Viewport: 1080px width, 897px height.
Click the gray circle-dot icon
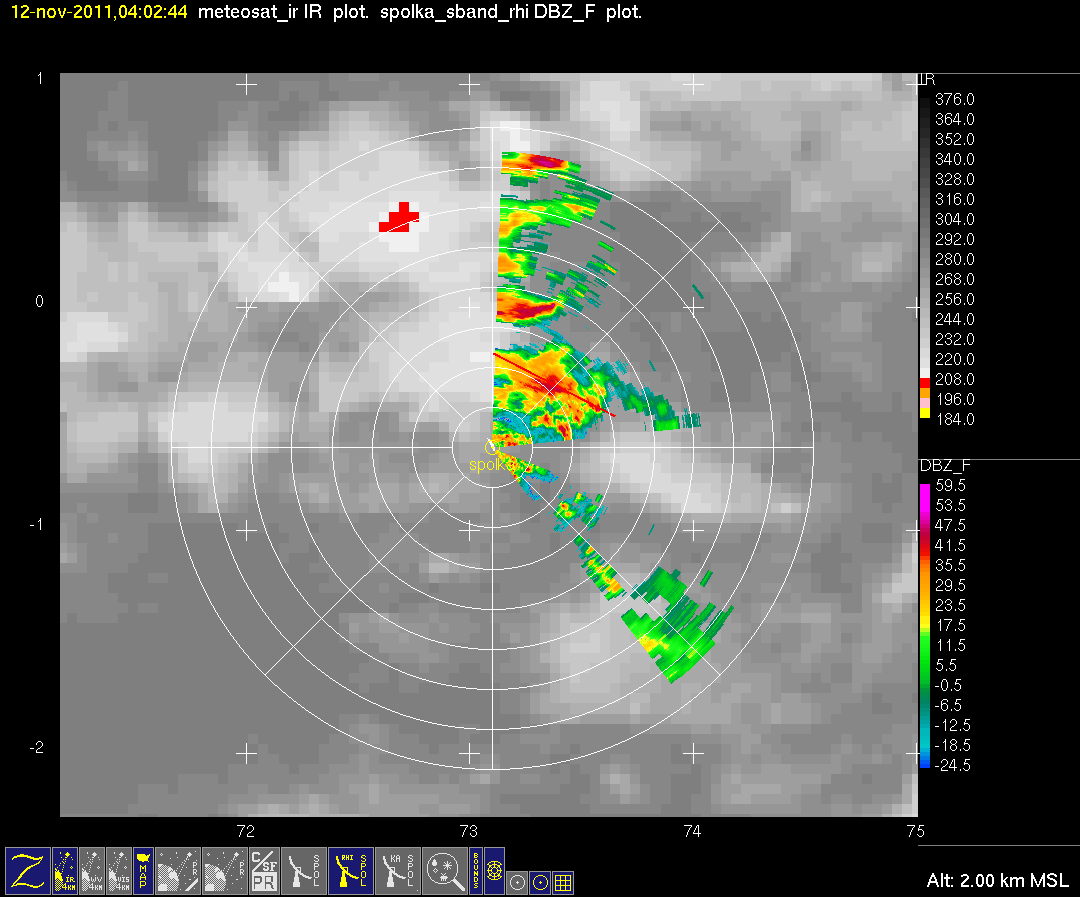[517, 882]
